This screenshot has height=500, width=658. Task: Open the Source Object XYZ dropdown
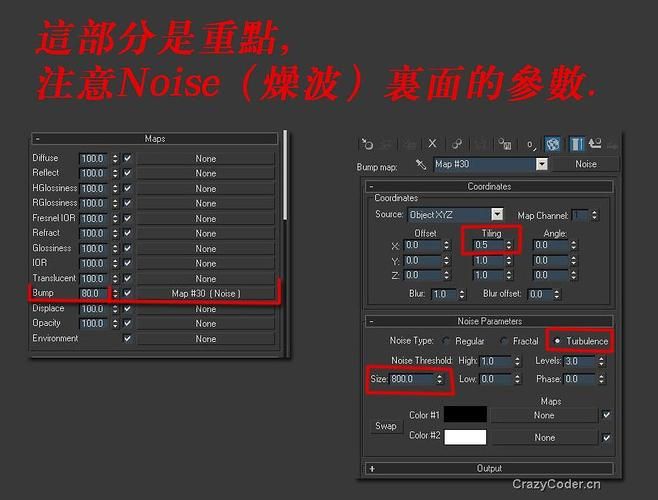(x=497, y=215)
